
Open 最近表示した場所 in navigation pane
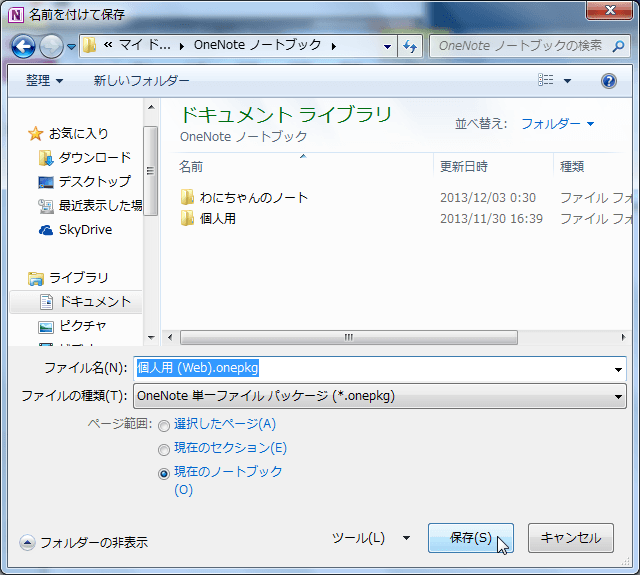pos(100,205)
